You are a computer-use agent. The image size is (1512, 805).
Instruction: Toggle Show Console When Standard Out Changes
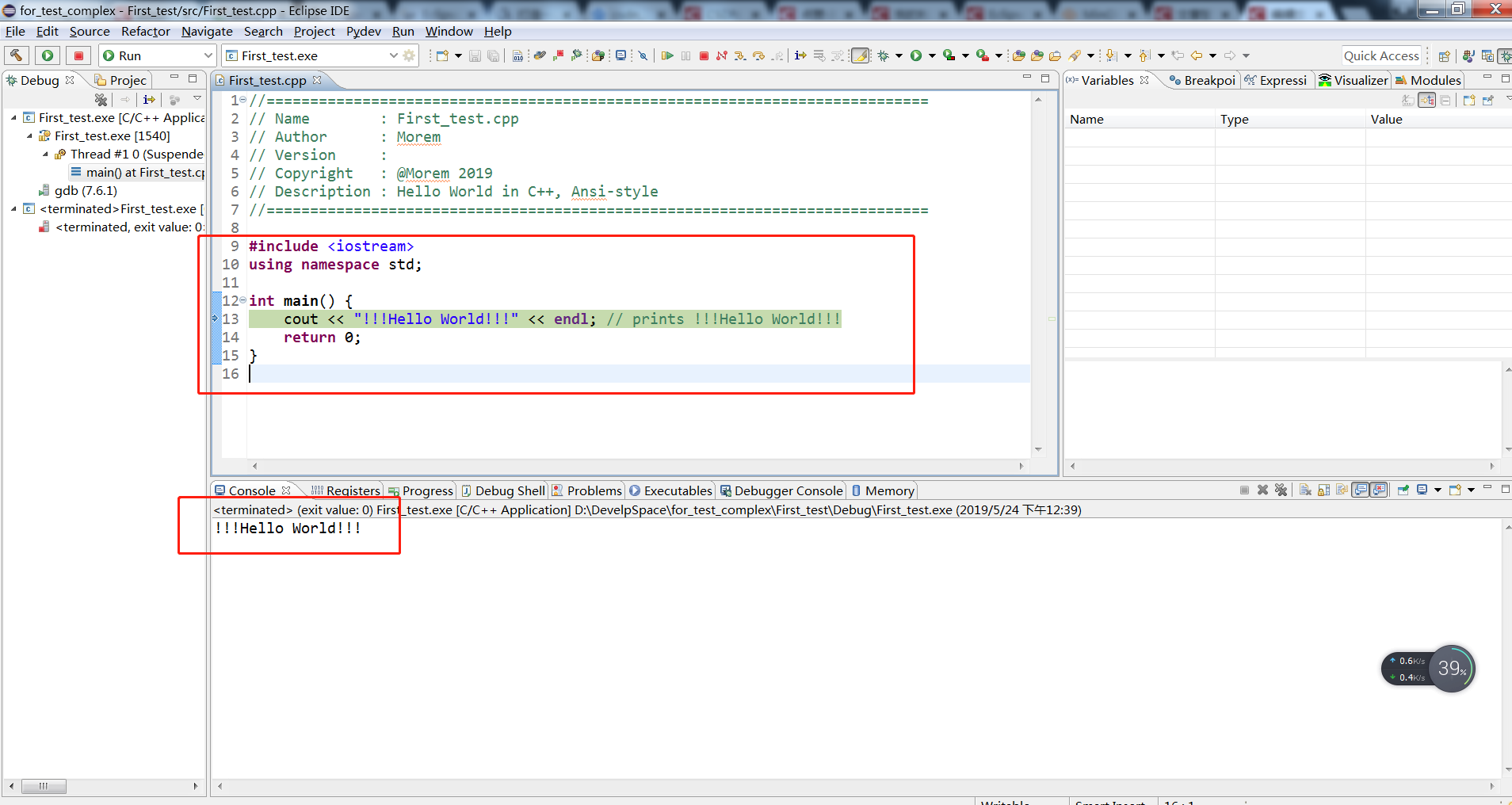(1361, 490)
